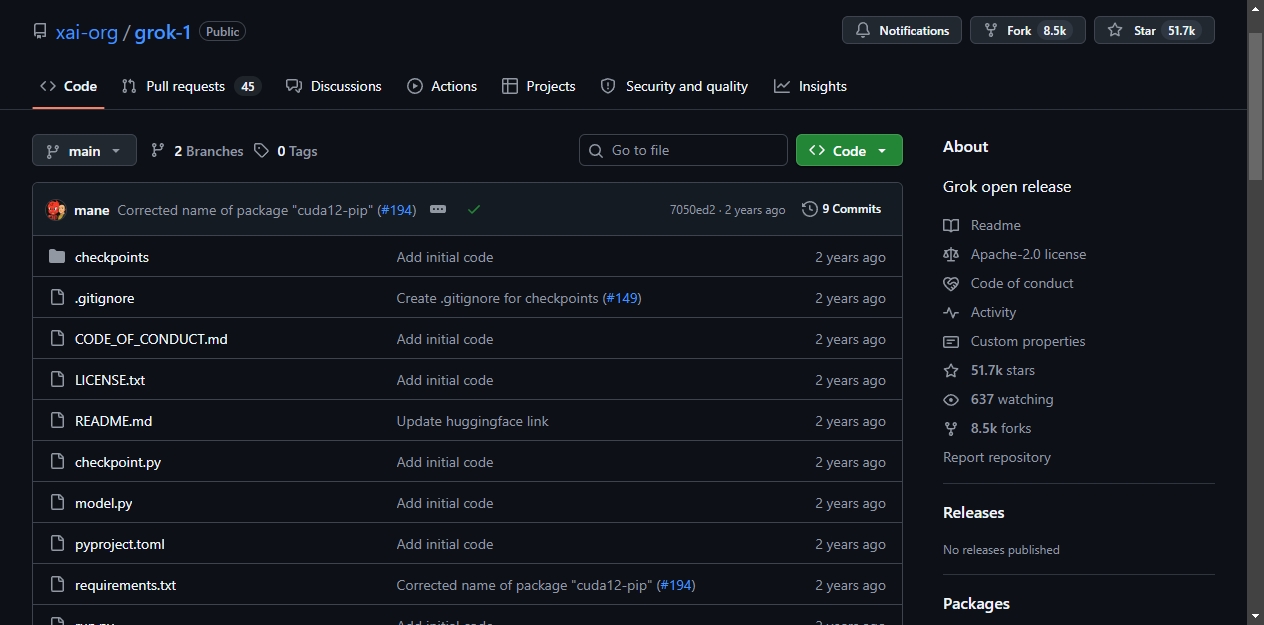Click the repository icon beside xai-org
1264x625 pixels.
[40, 31]
